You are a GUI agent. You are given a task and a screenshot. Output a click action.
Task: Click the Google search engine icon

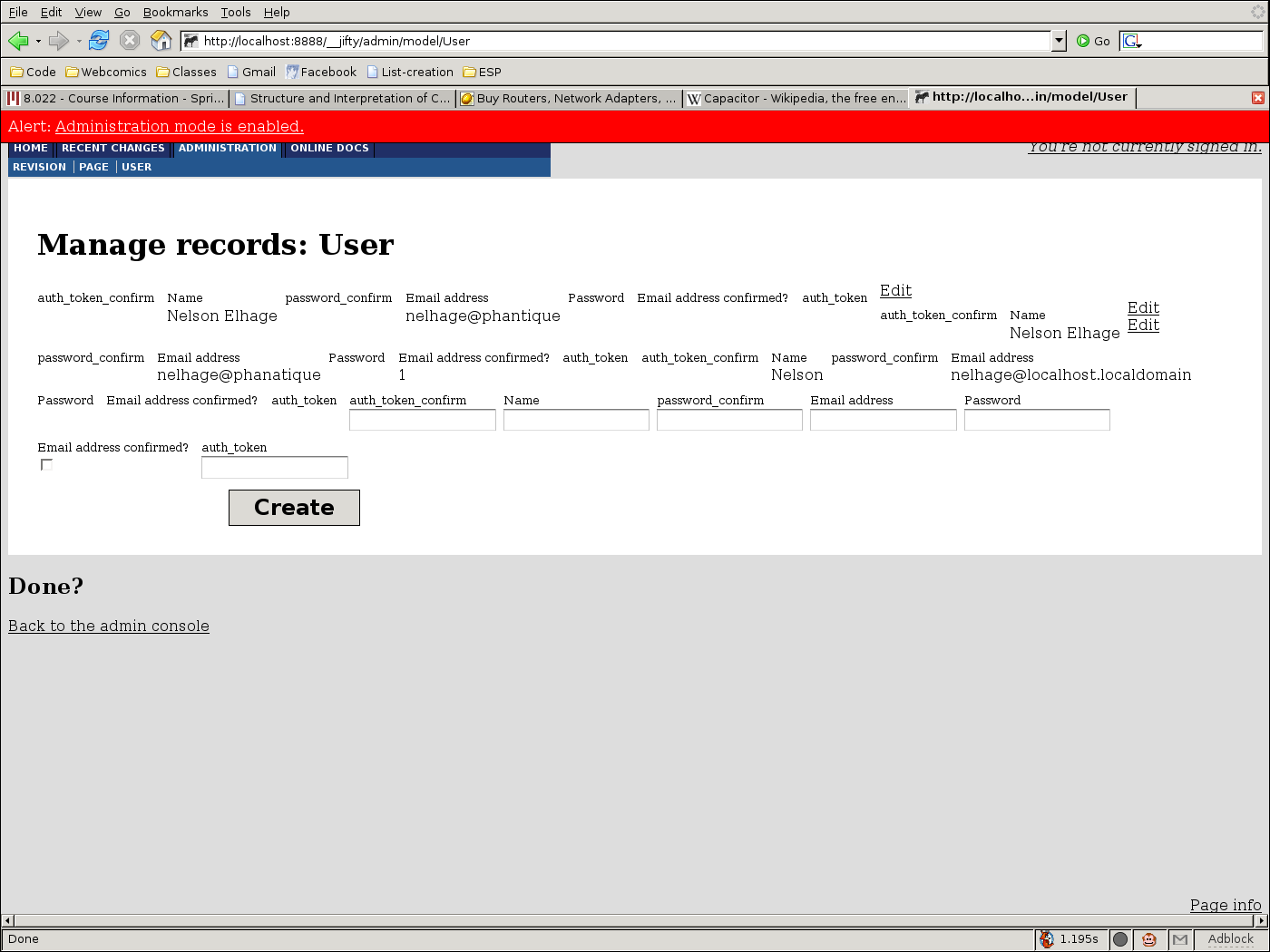[1130, 41]
